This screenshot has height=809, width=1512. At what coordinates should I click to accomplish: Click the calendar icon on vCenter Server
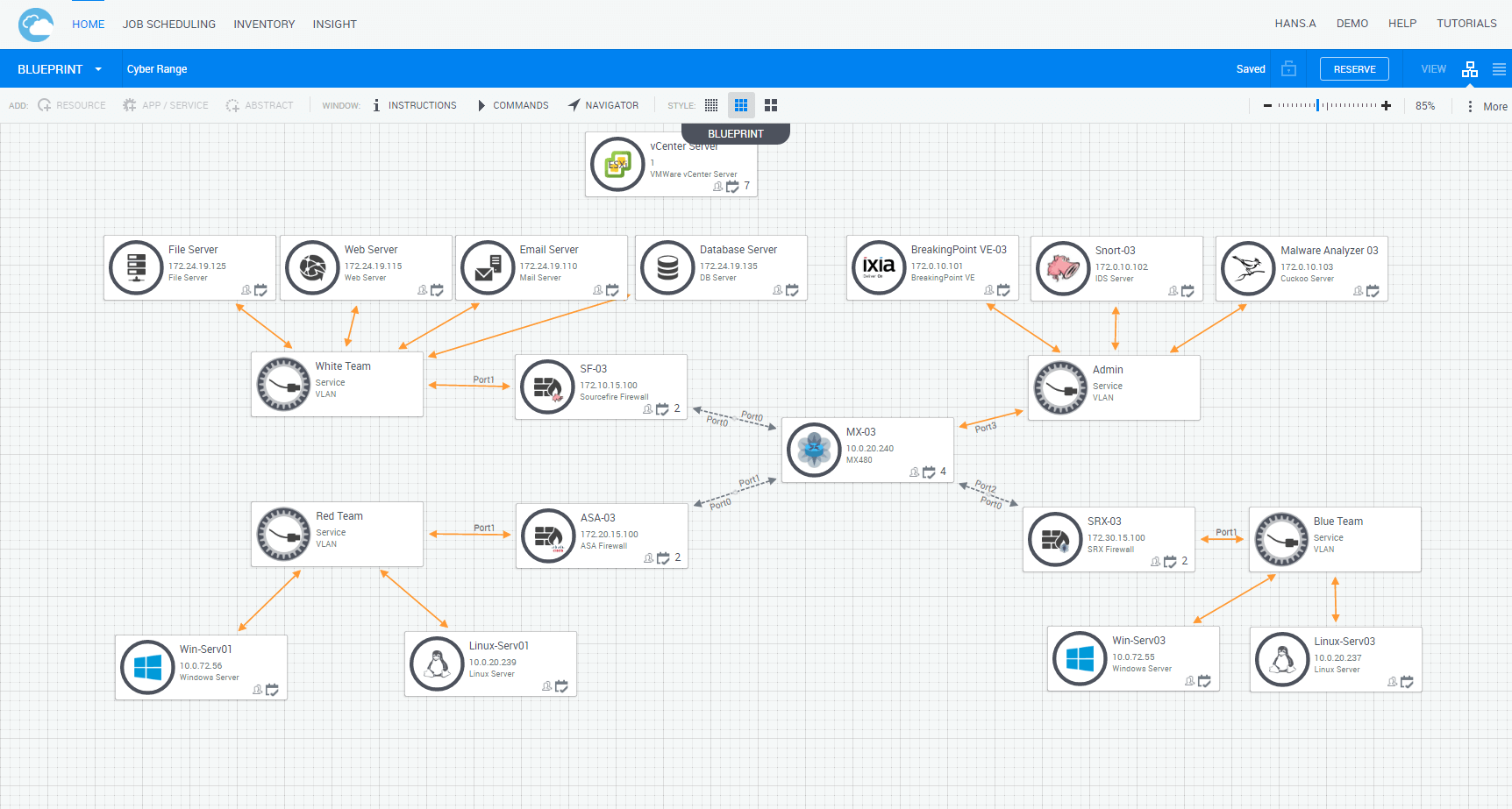[x=732, y=187]
